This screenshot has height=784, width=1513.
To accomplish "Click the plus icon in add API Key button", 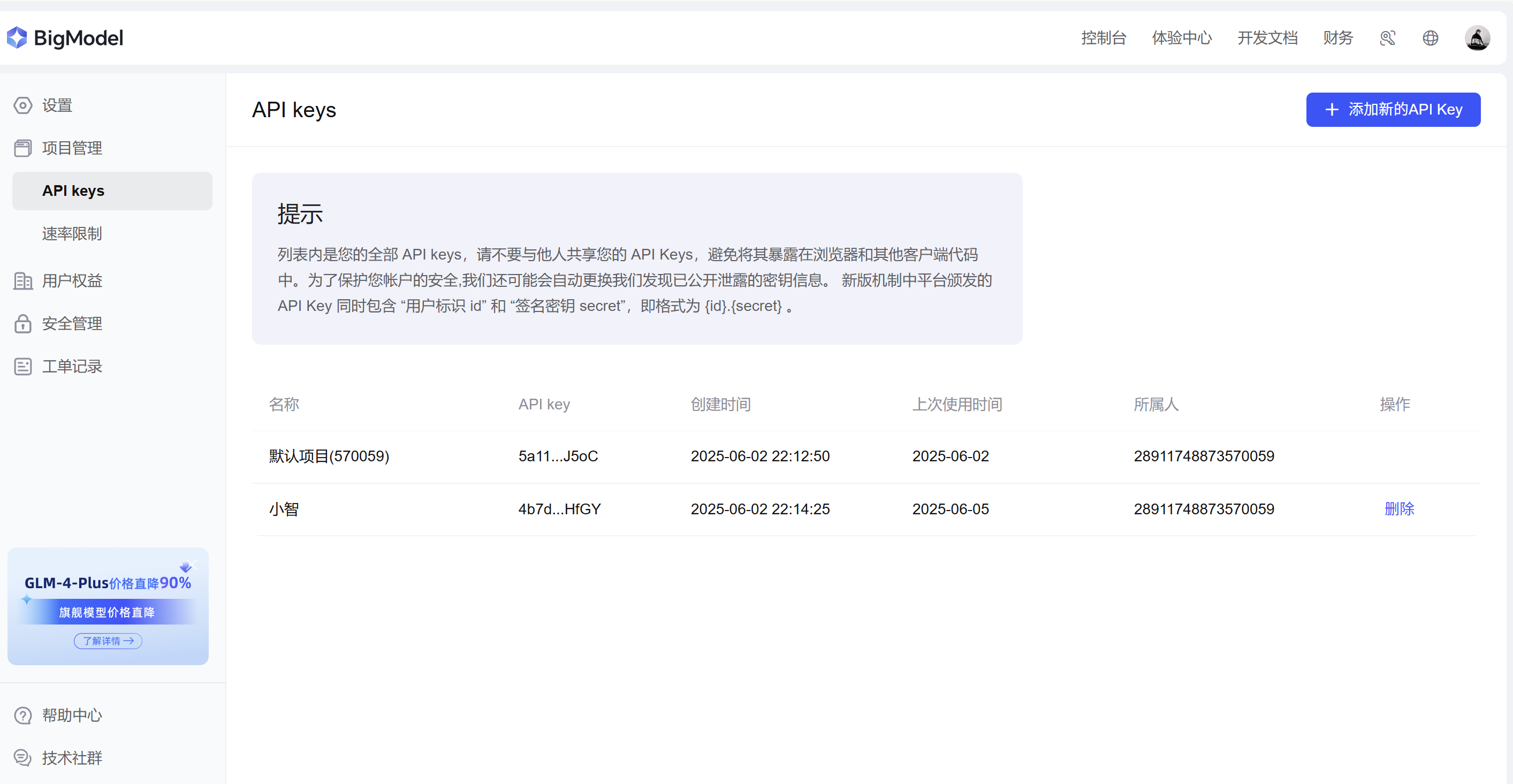I will pyautogui.click(x=1332, y=110).
